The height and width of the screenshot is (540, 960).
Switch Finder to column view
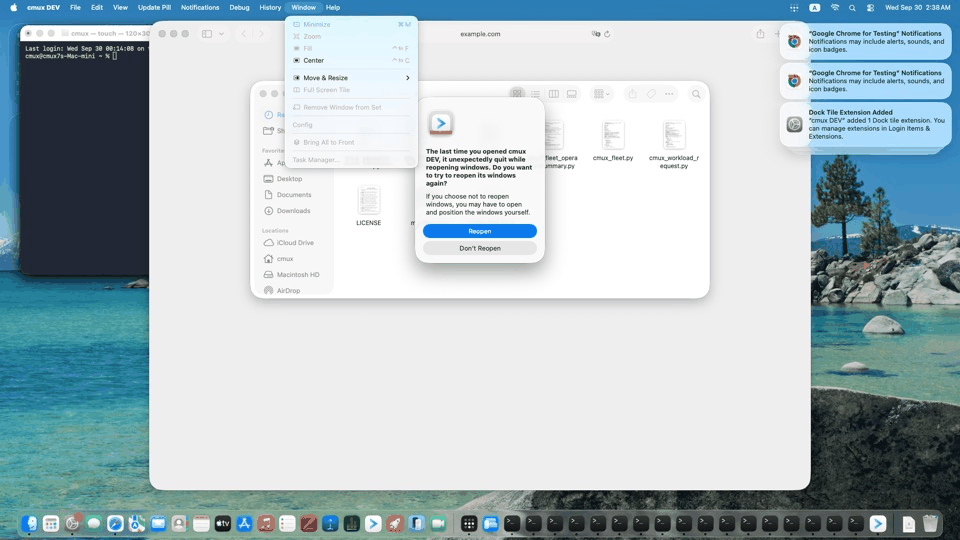[553, 94]
